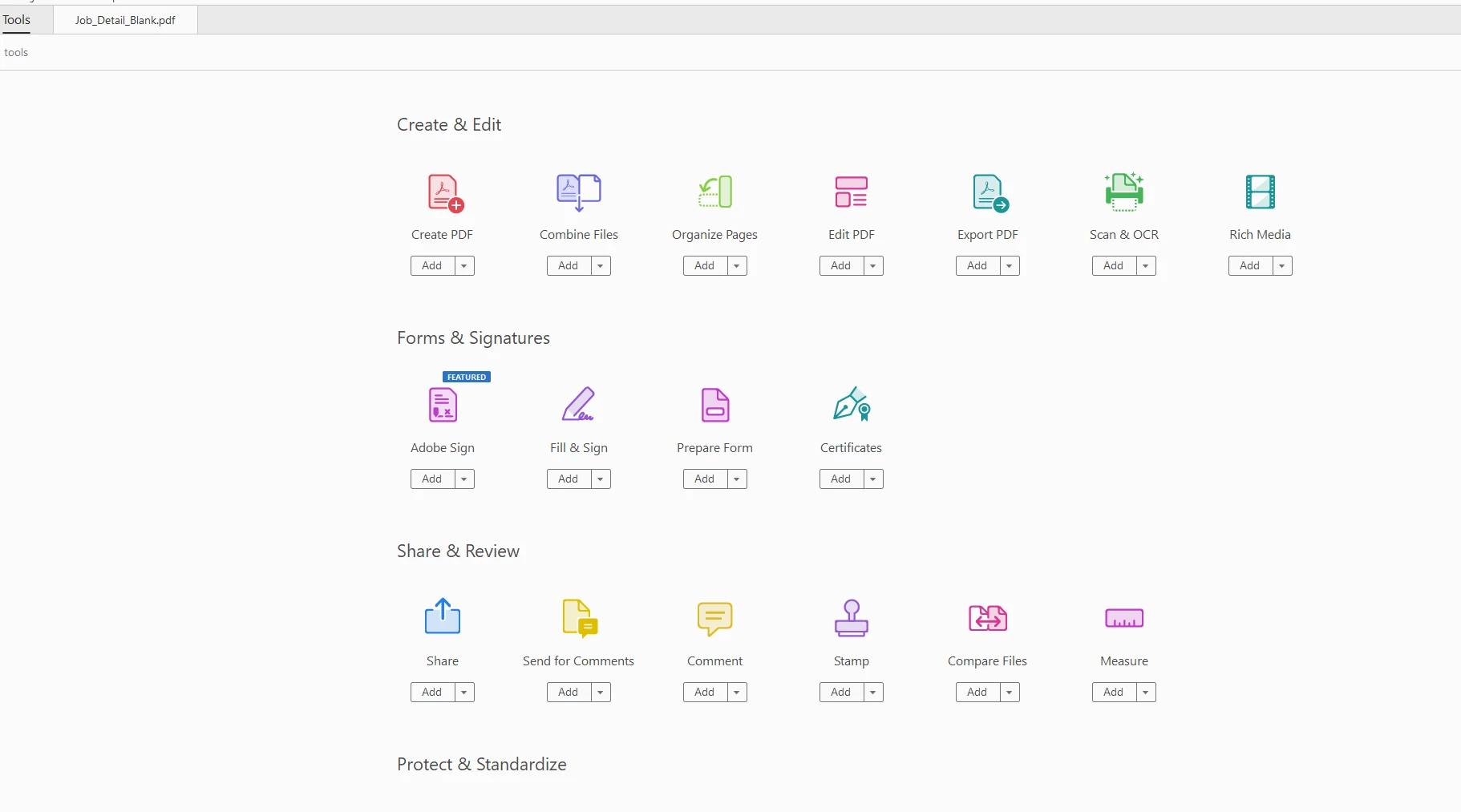The height and width of the screenshot is (812, 1461).
Task: Add the Export PDF shortcut
Action: tap(977, 266)
